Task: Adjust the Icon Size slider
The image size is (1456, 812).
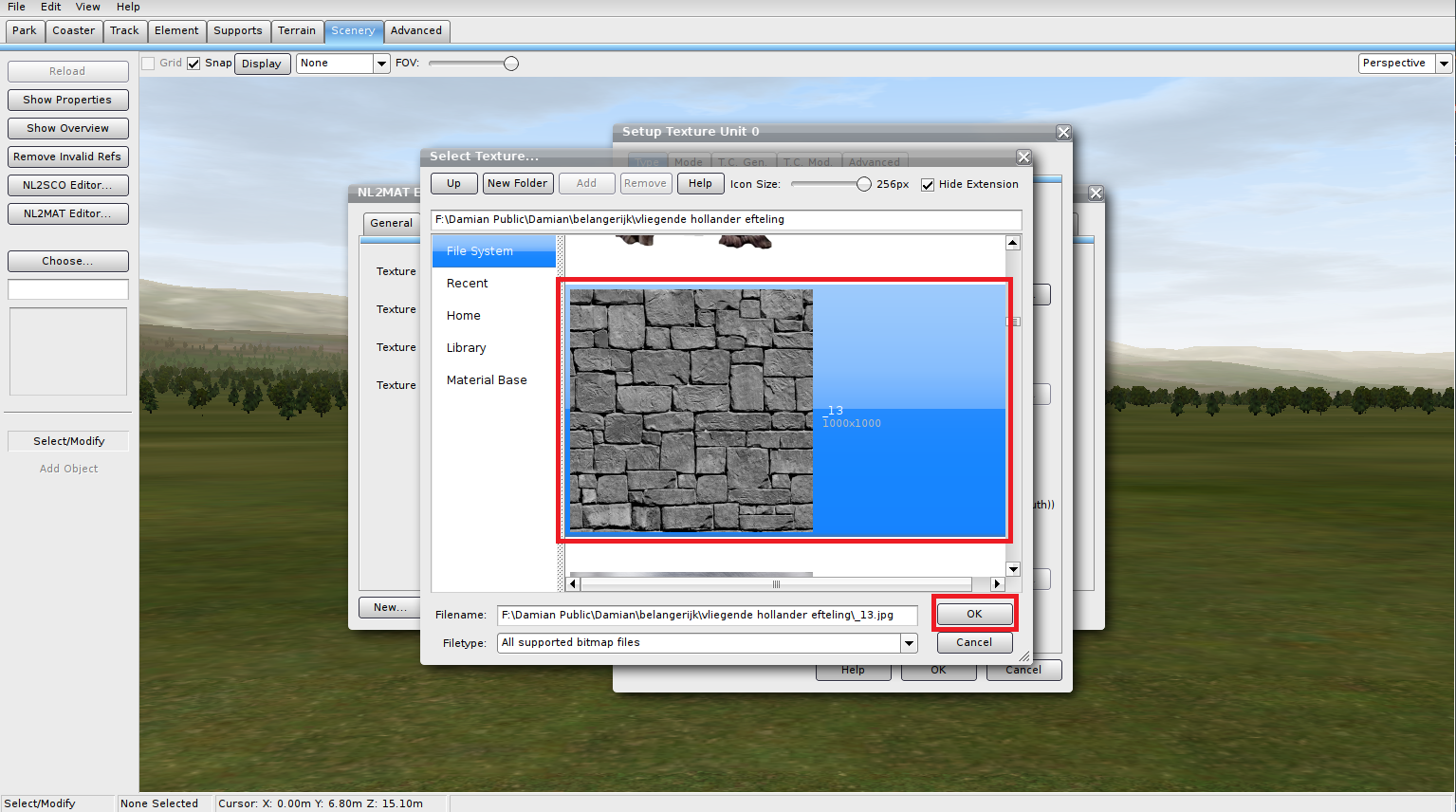Action: 863,184
